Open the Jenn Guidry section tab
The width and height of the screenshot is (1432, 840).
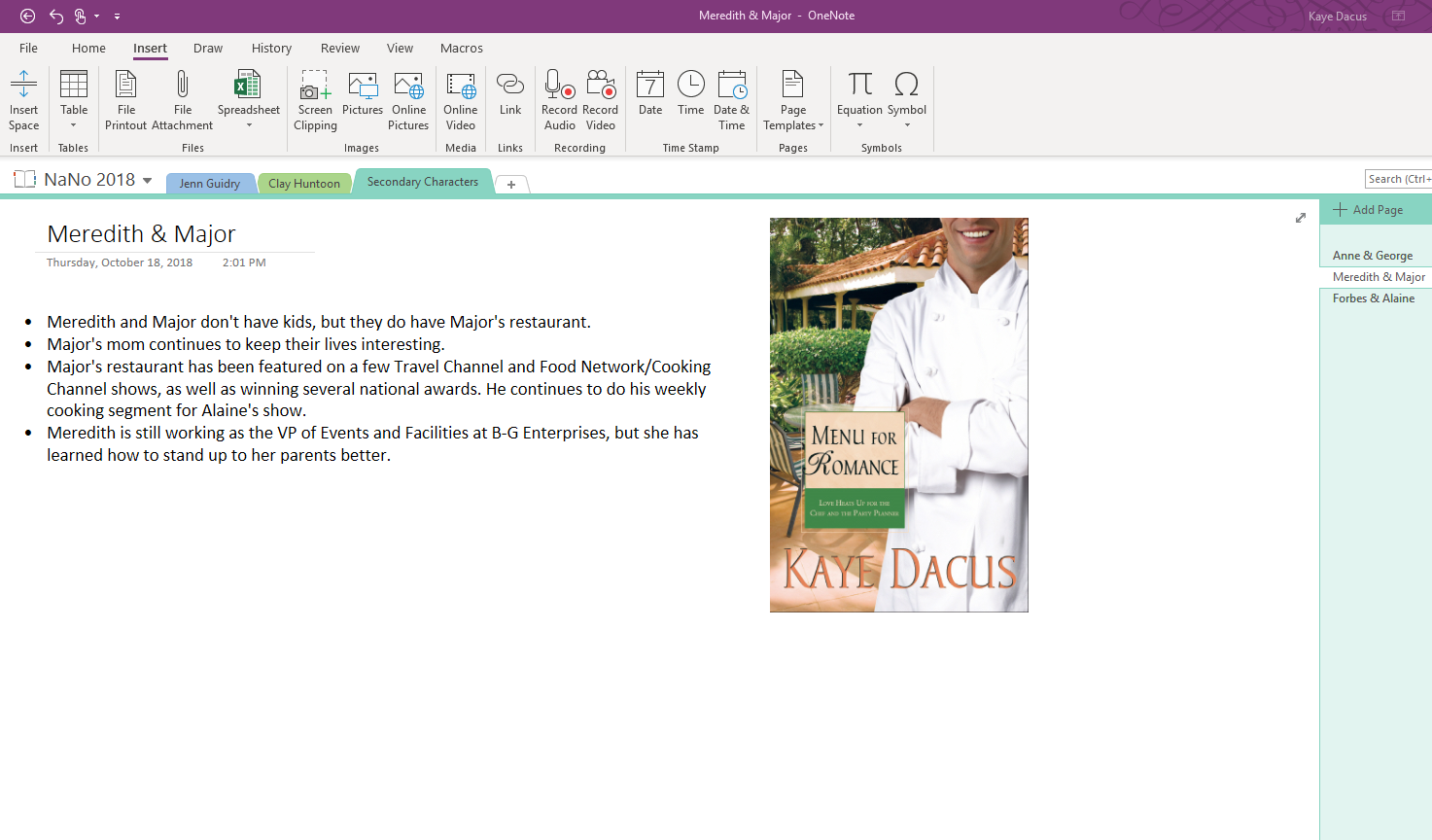209,184
